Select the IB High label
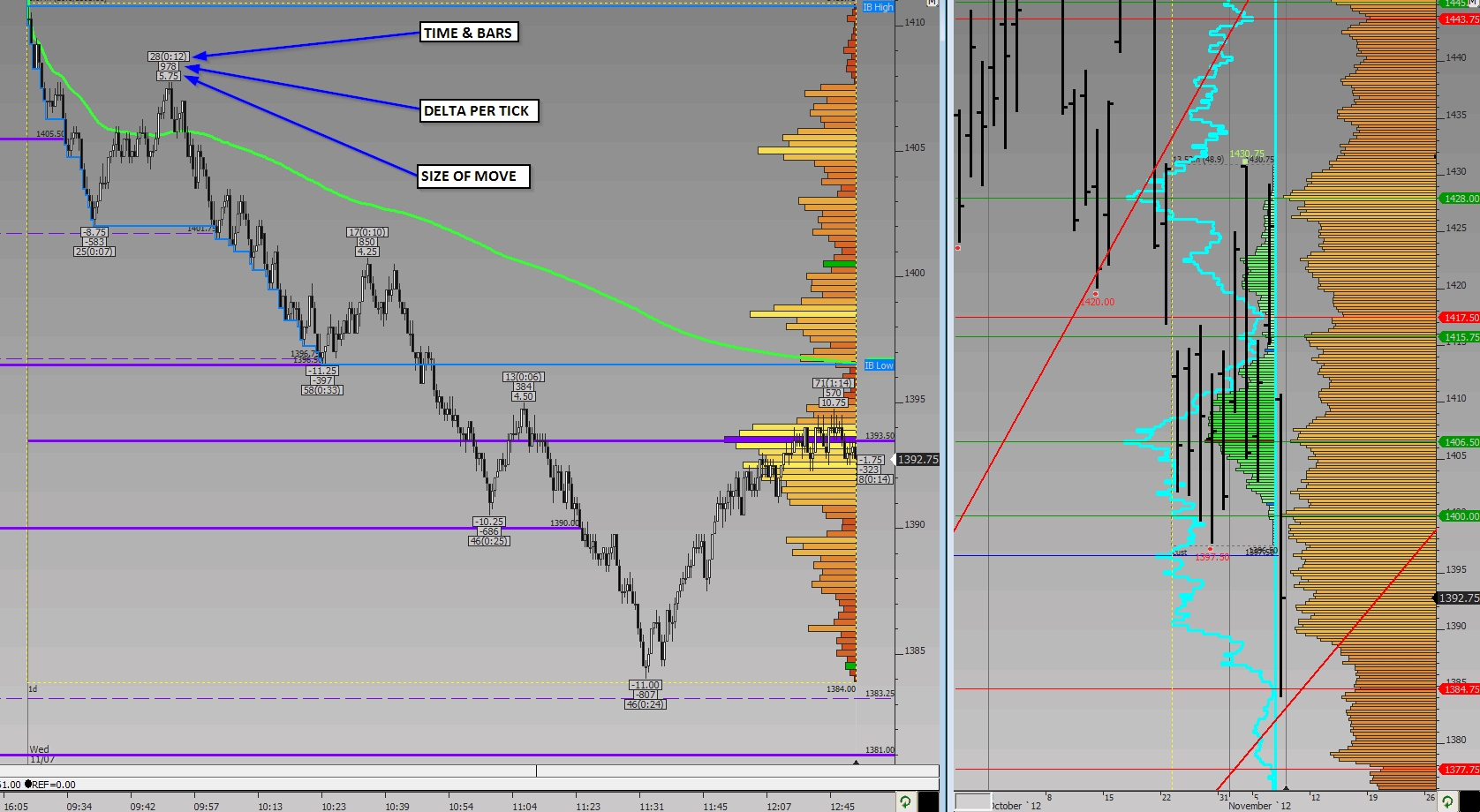Image resolution: width=1480 pixels, height=812 pixels. point(878,7)
